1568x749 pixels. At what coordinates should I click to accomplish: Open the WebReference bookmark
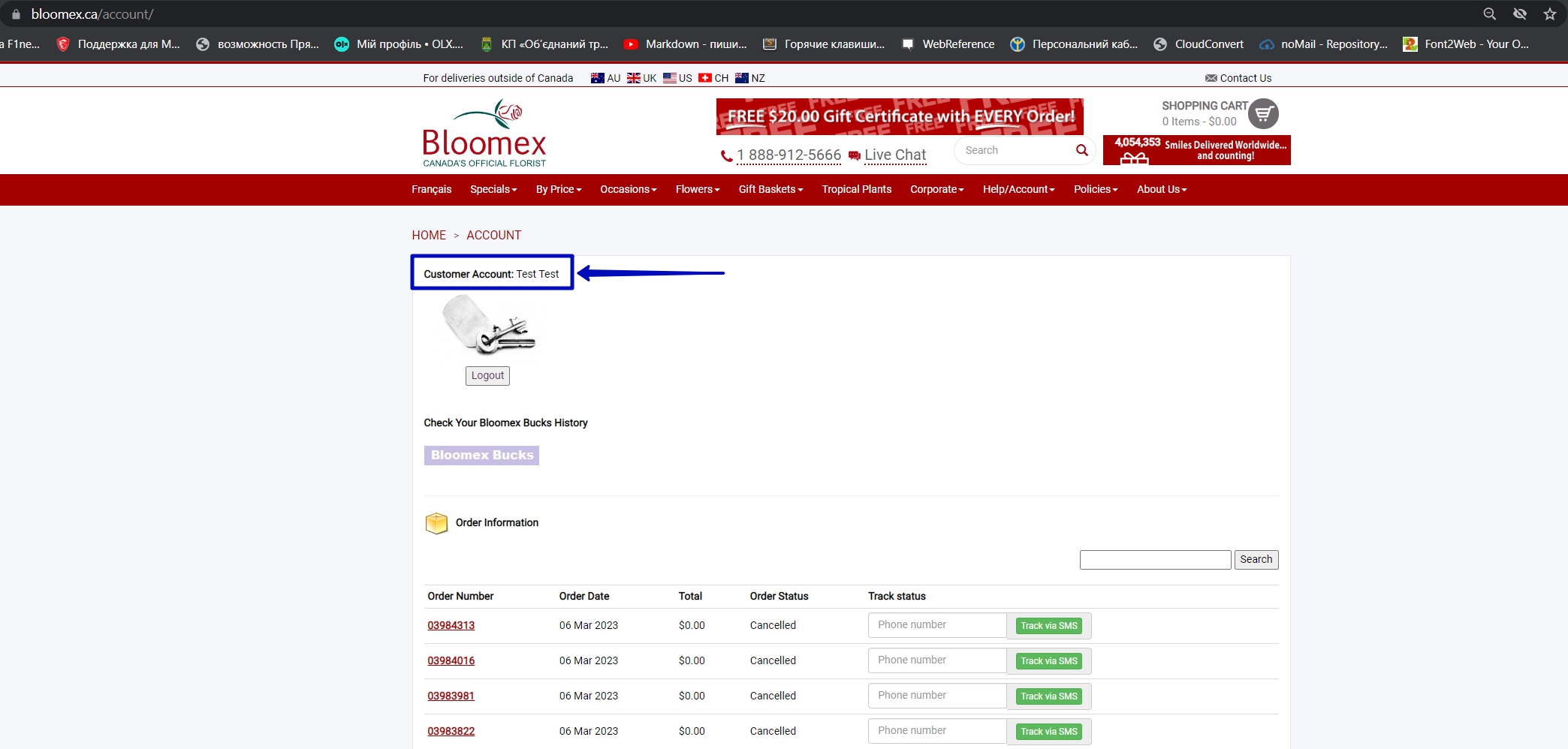948,44
